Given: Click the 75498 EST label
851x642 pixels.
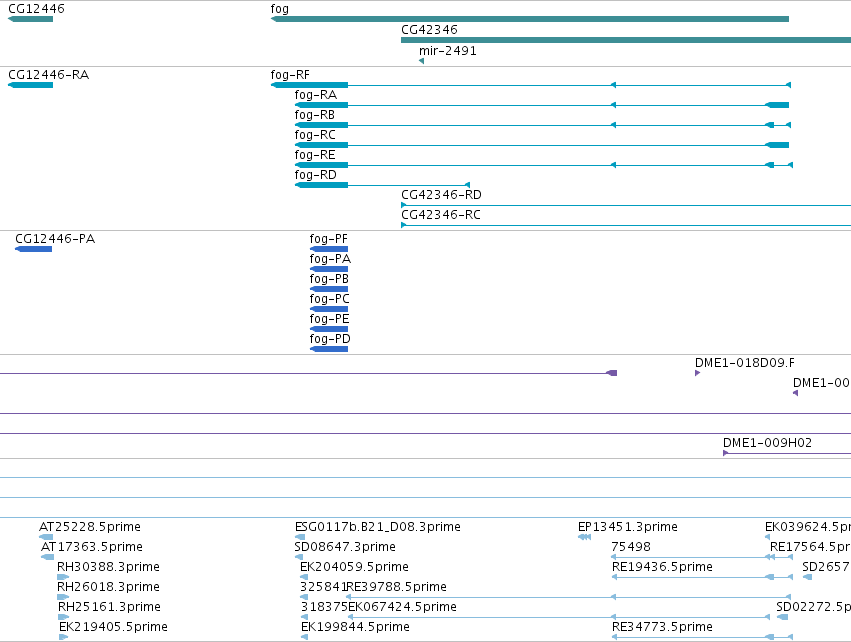Looking at the screenshot, I should click(631, 547).
